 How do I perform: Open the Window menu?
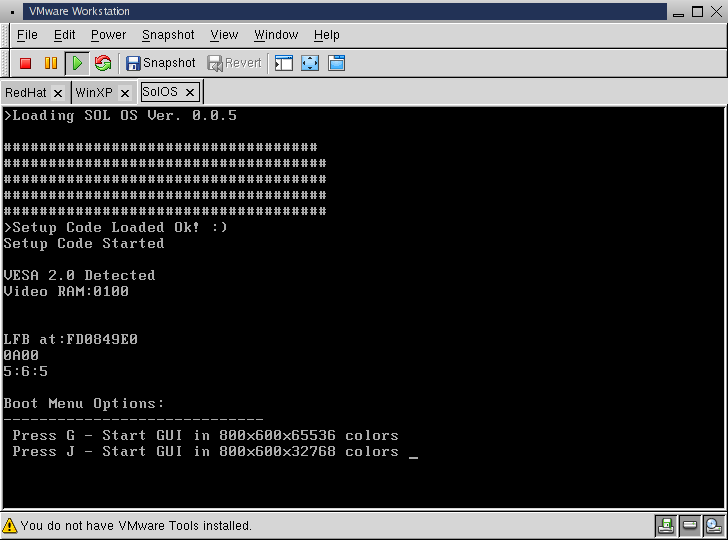tap(276, 35)
